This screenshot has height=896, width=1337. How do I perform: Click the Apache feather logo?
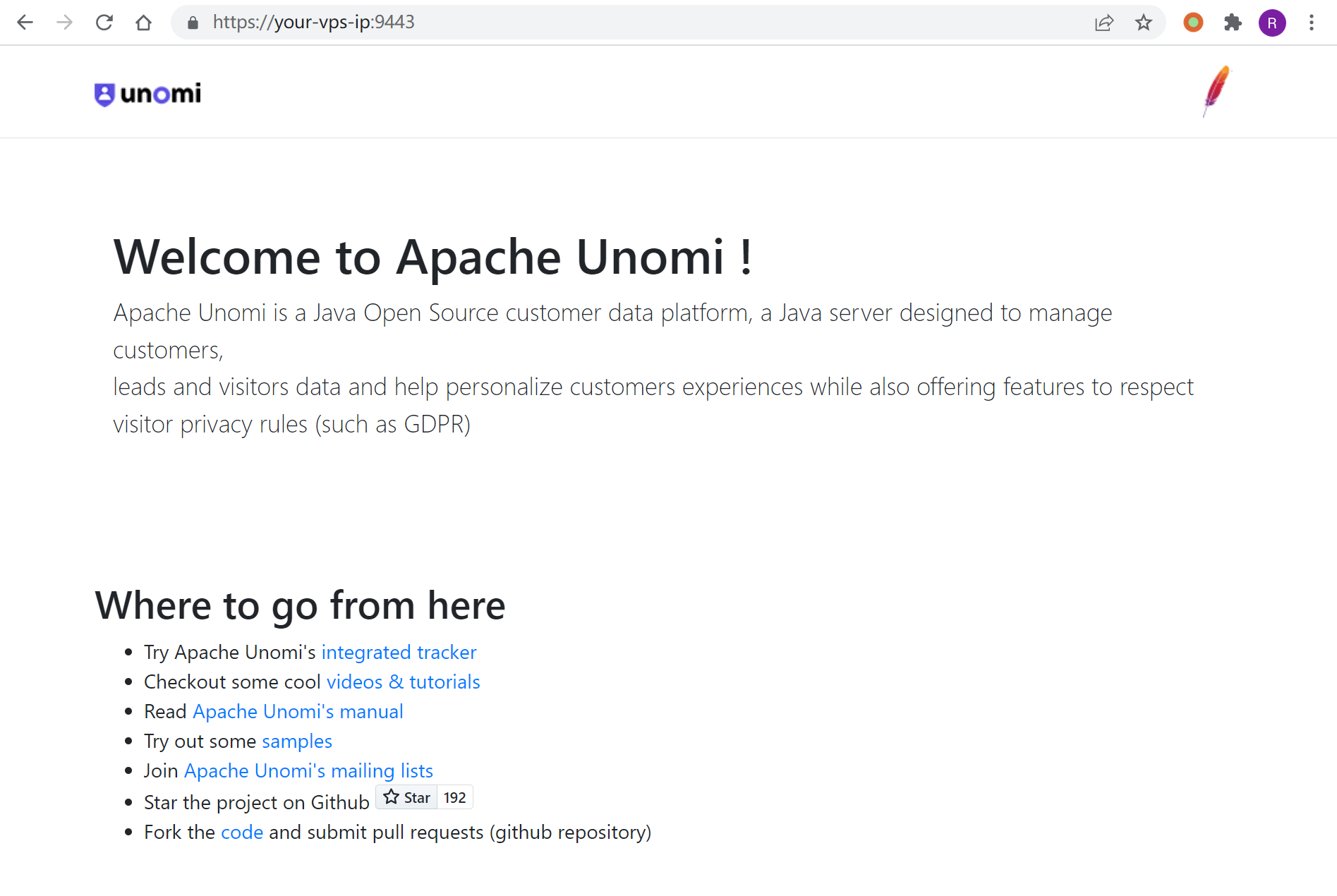pos(1216,91)
